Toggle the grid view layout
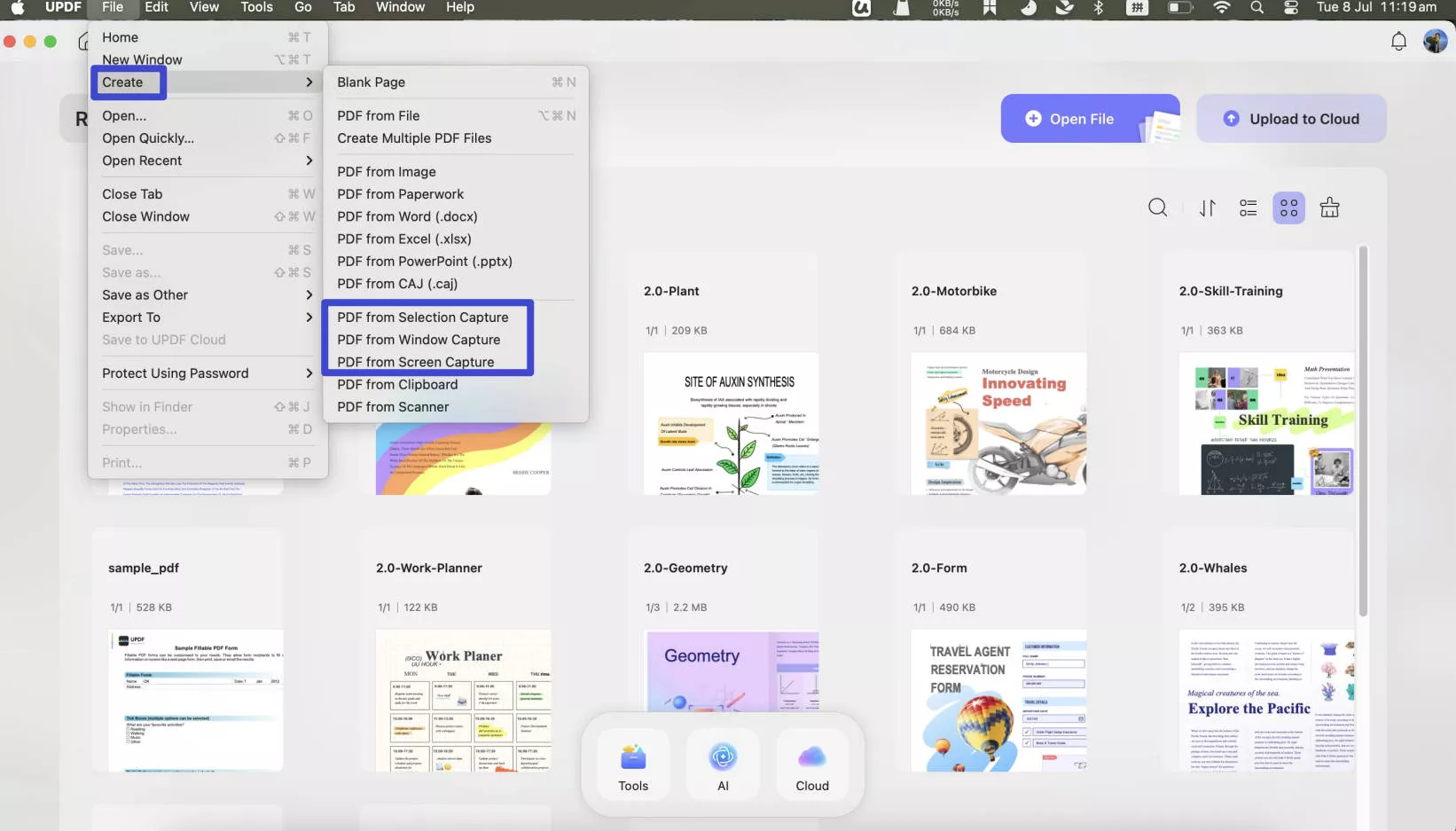 [1288, 207]
